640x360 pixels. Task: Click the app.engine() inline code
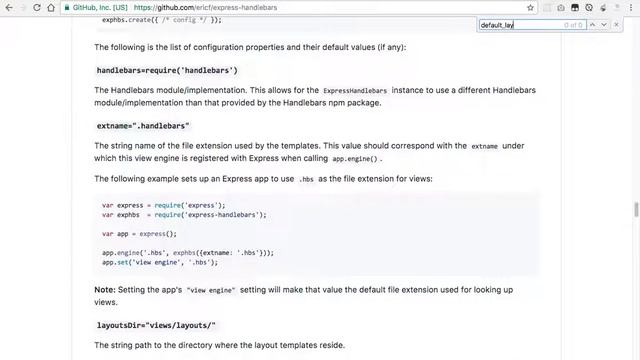355,159
